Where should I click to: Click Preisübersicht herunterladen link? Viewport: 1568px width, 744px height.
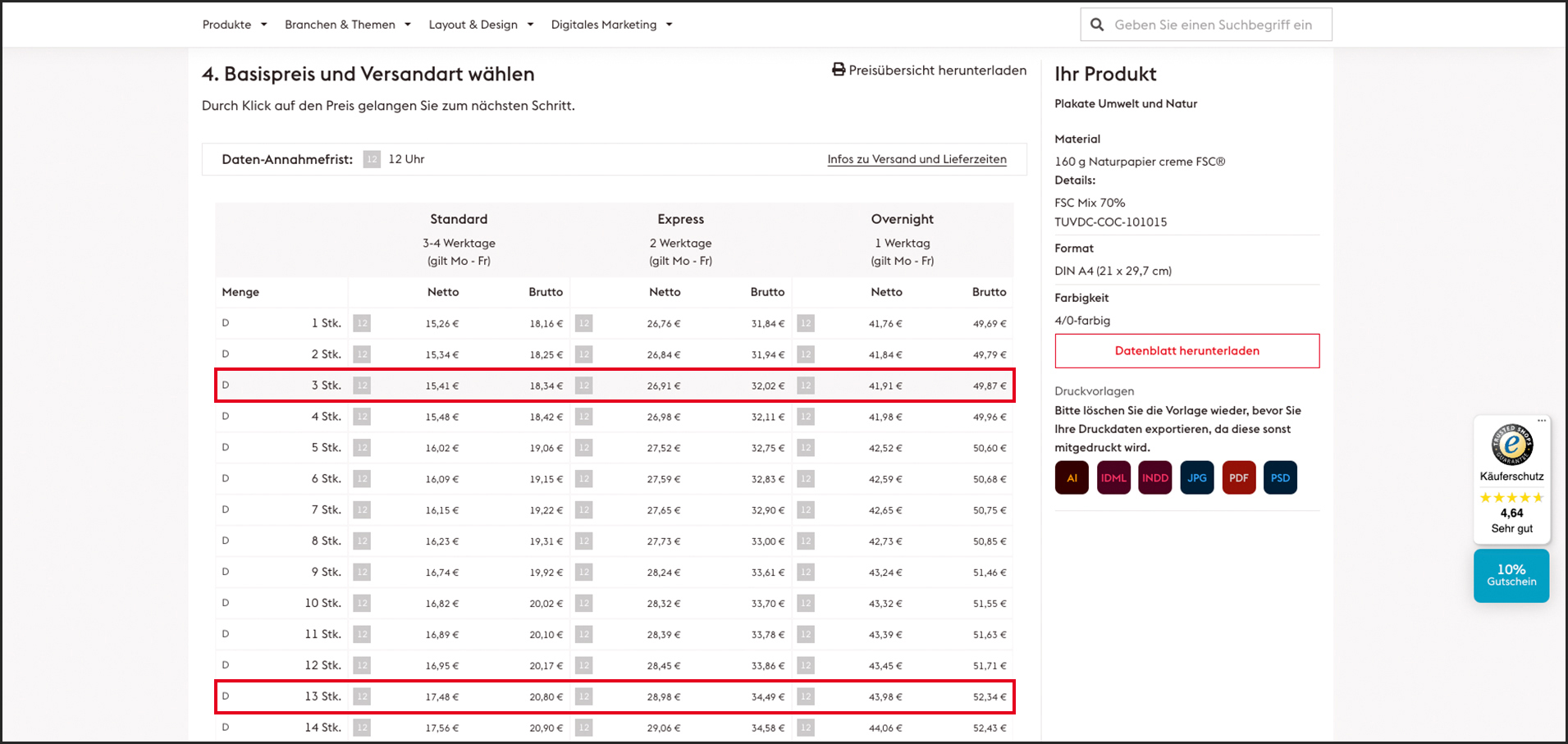tap(937, 71)
